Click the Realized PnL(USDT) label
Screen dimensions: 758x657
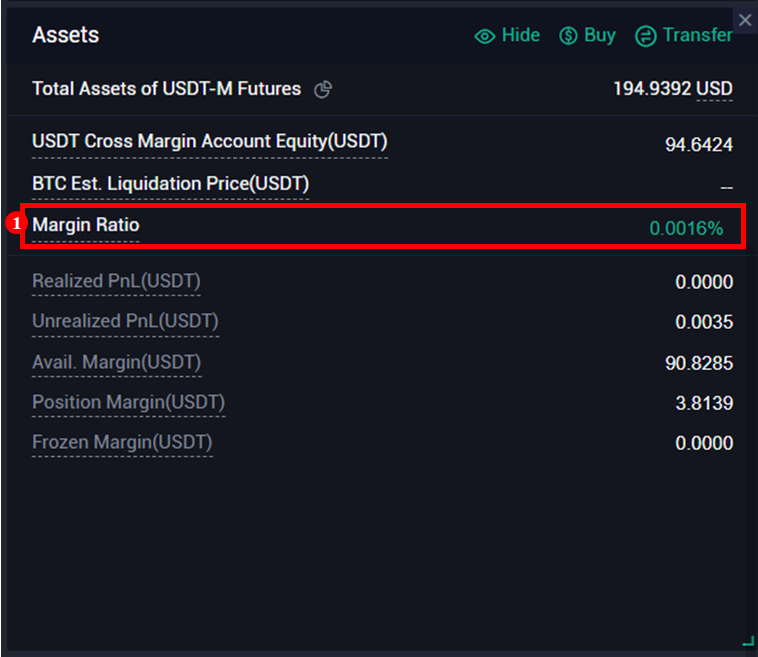[x=116, y=282]
